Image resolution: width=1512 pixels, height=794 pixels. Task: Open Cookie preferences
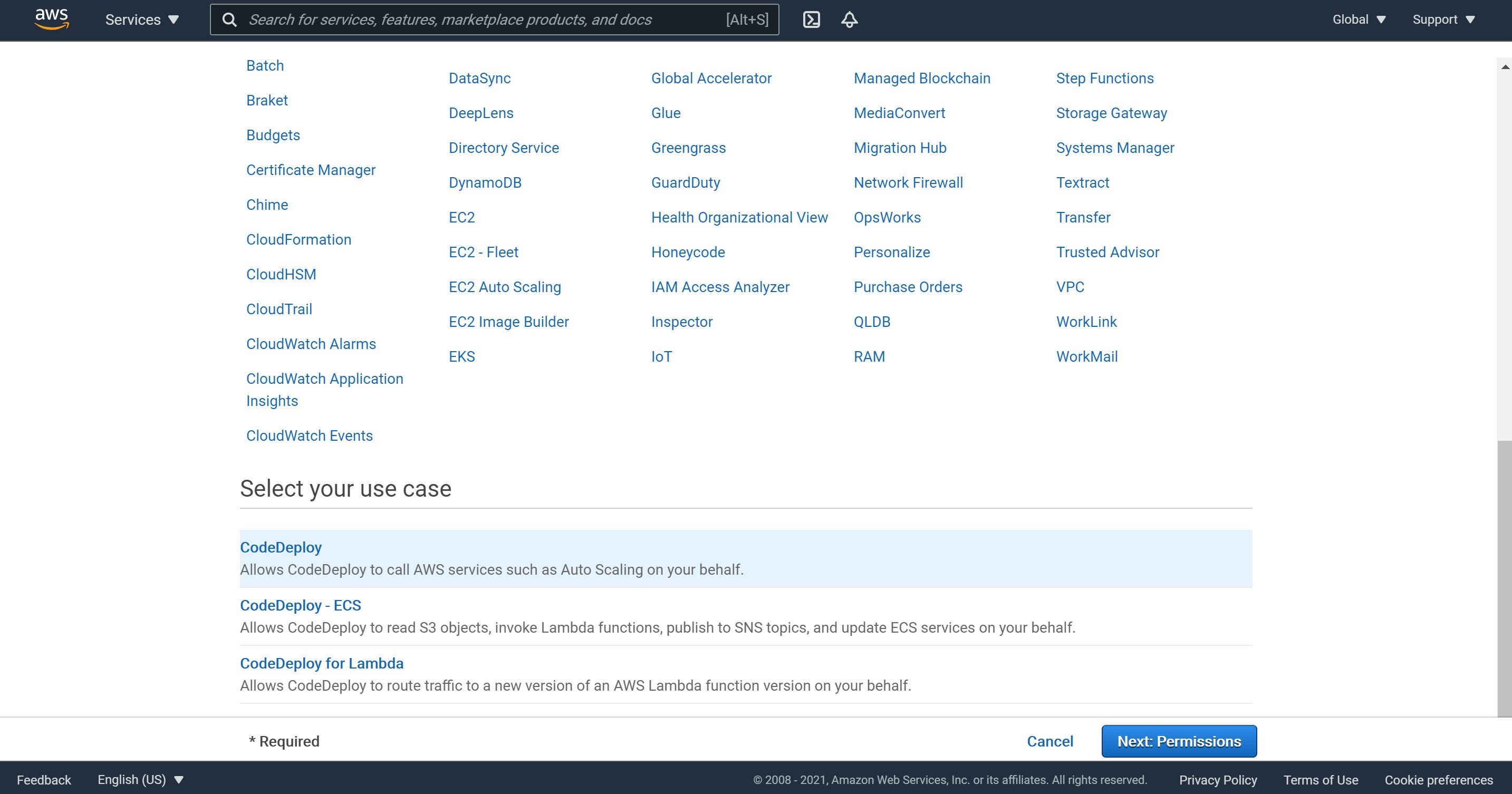pos(1439,779)
